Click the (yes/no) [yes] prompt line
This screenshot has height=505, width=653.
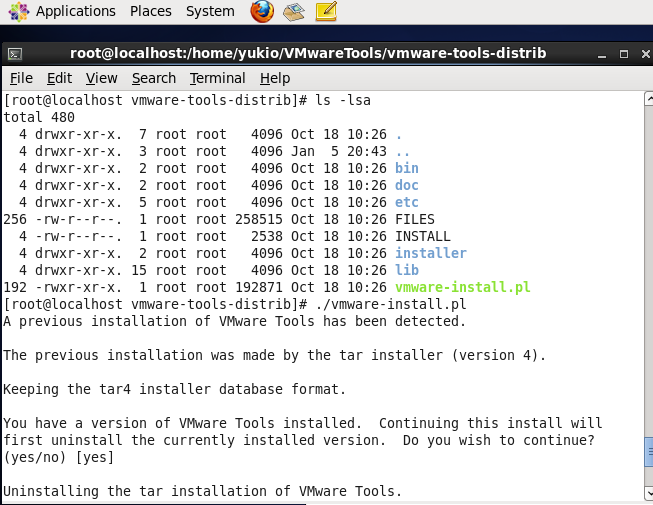(x=58, y=458)
